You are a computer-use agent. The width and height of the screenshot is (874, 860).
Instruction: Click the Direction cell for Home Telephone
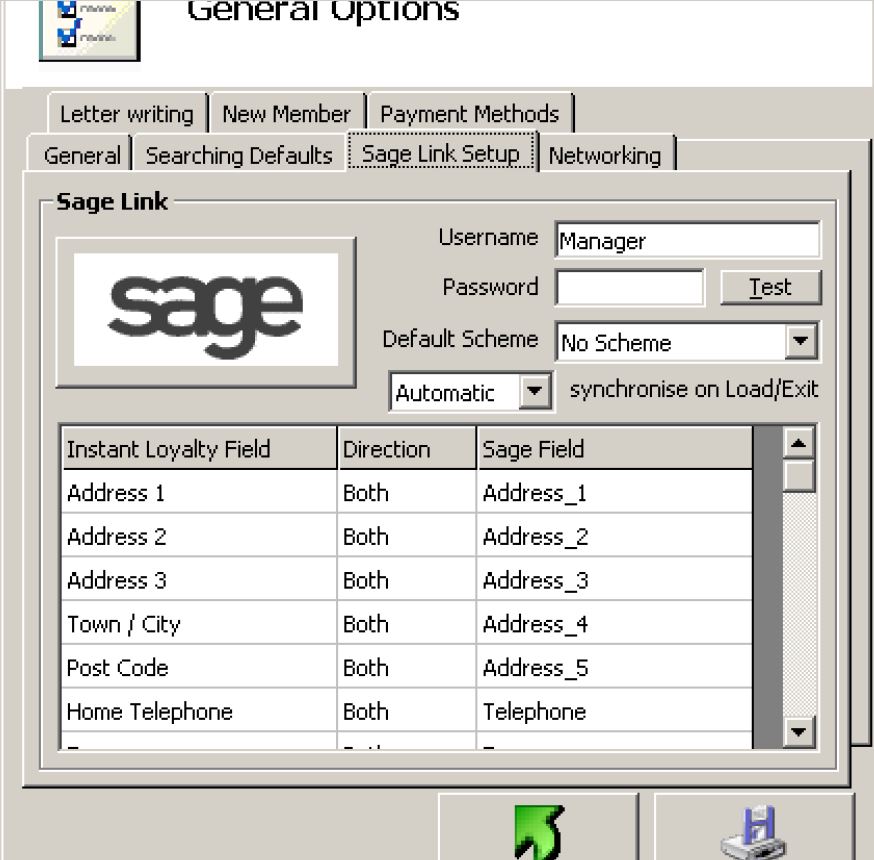[407, 711]
